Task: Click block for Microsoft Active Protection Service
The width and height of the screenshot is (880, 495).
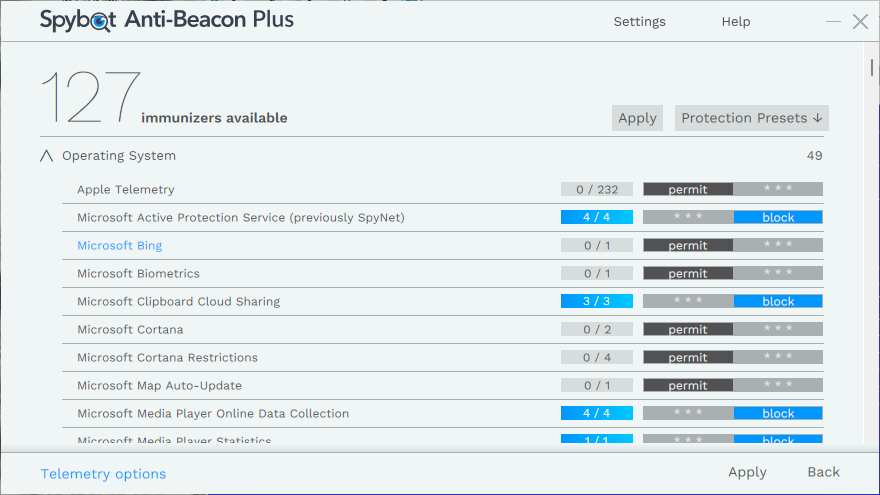Action: [x=778, y=217]
